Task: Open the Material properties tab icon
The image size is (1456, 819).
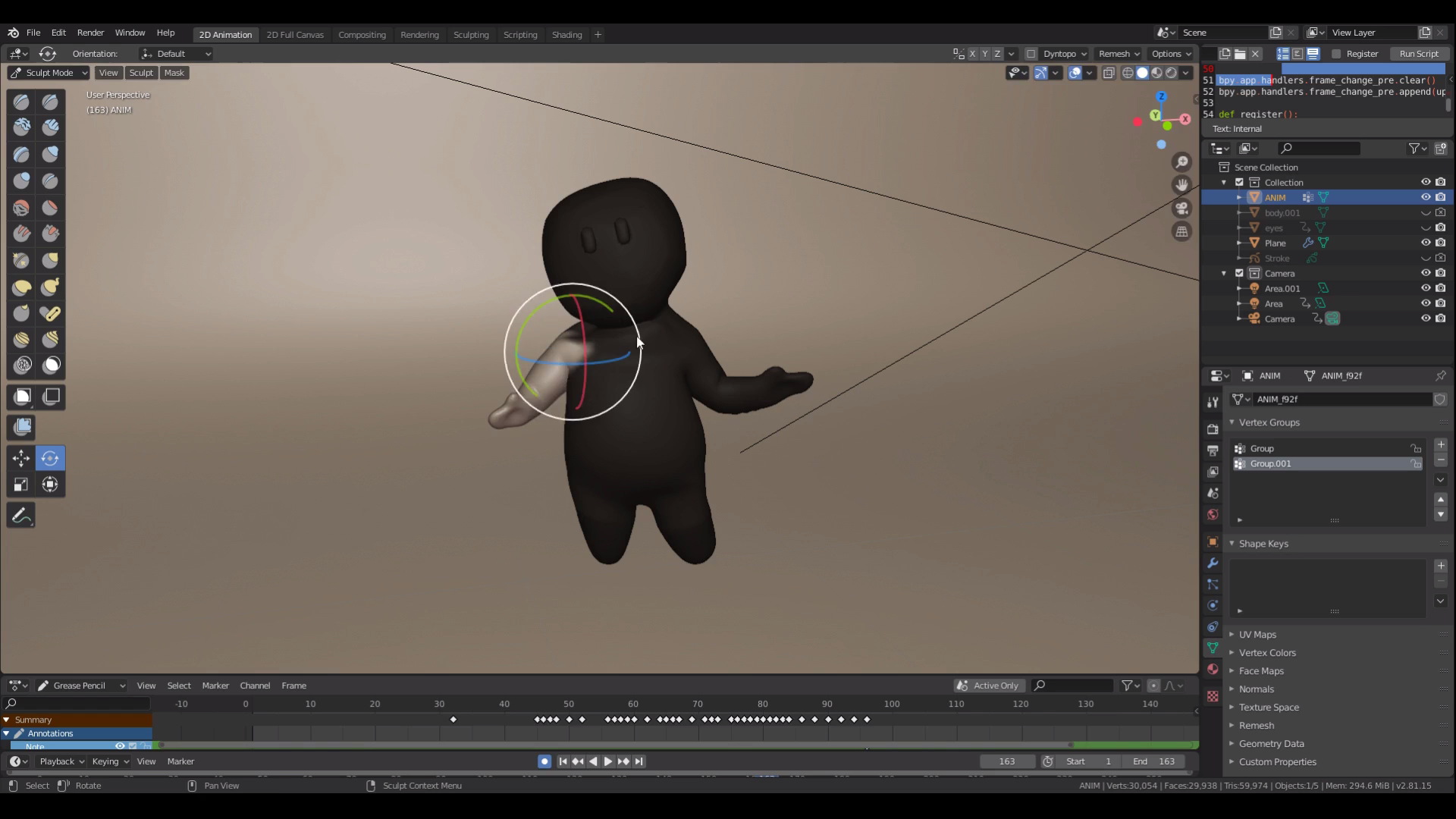Action: coord(1213,670)
